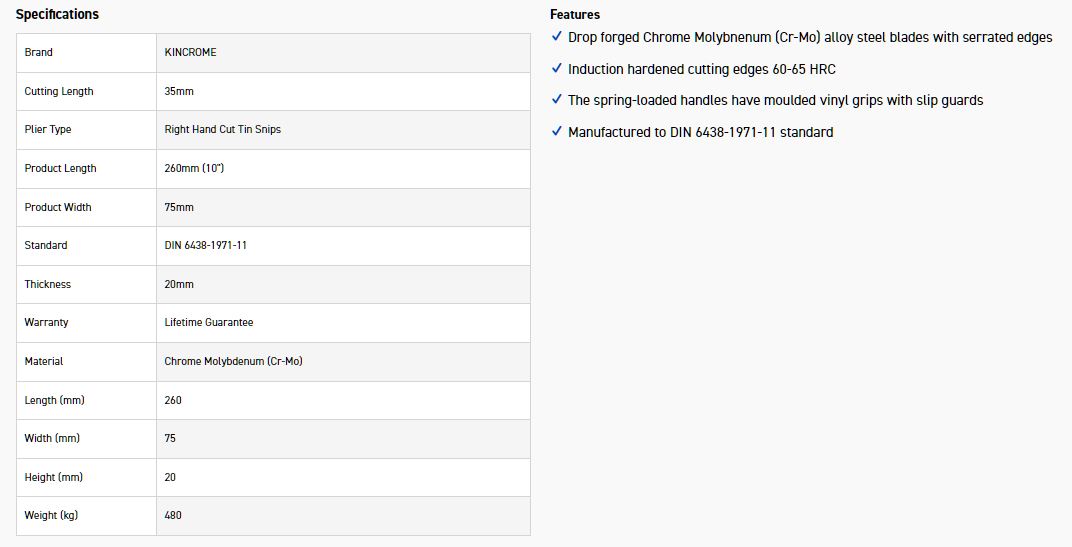Click the Length (mm) row label
1072x547 pixels.
(x=54, y=400)
